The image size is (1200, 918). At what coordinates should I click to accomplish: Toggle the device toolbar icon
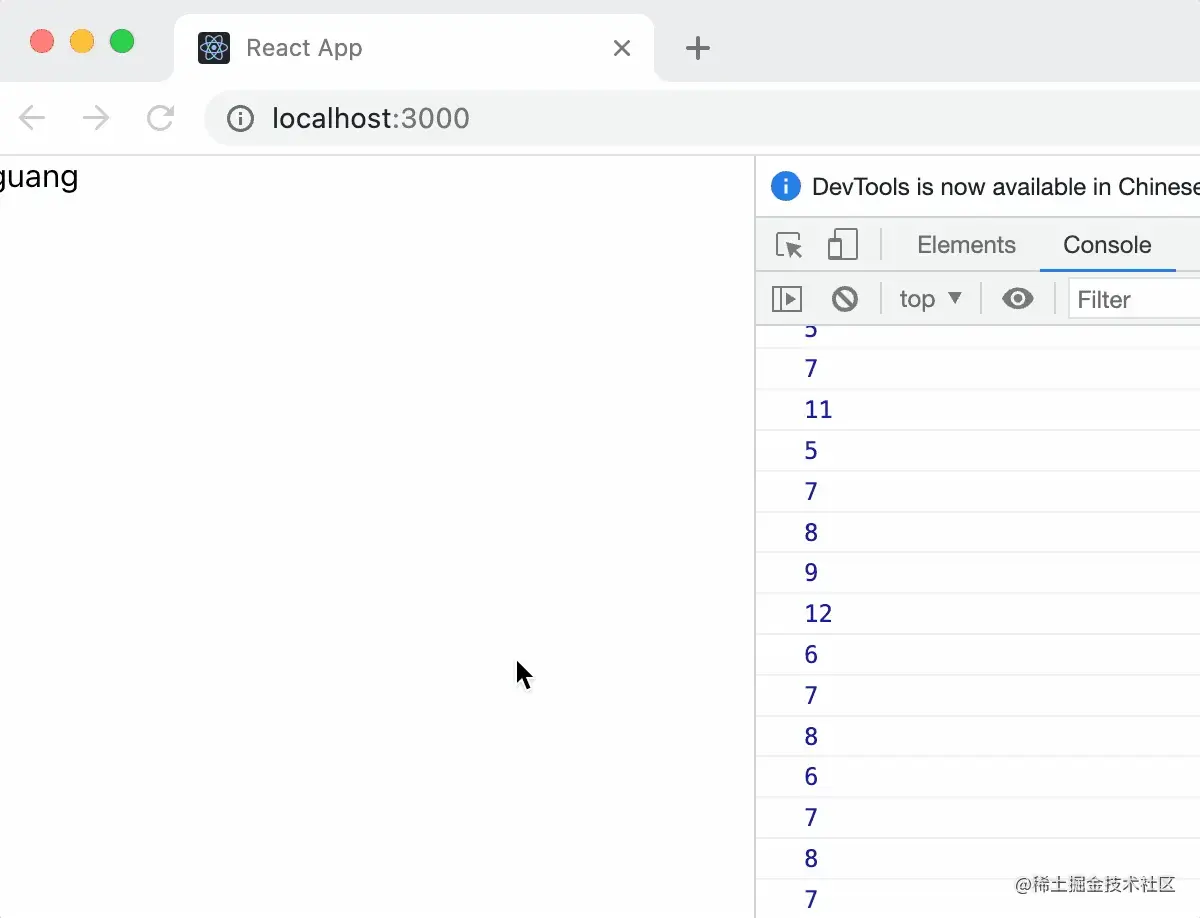(843, 245)
